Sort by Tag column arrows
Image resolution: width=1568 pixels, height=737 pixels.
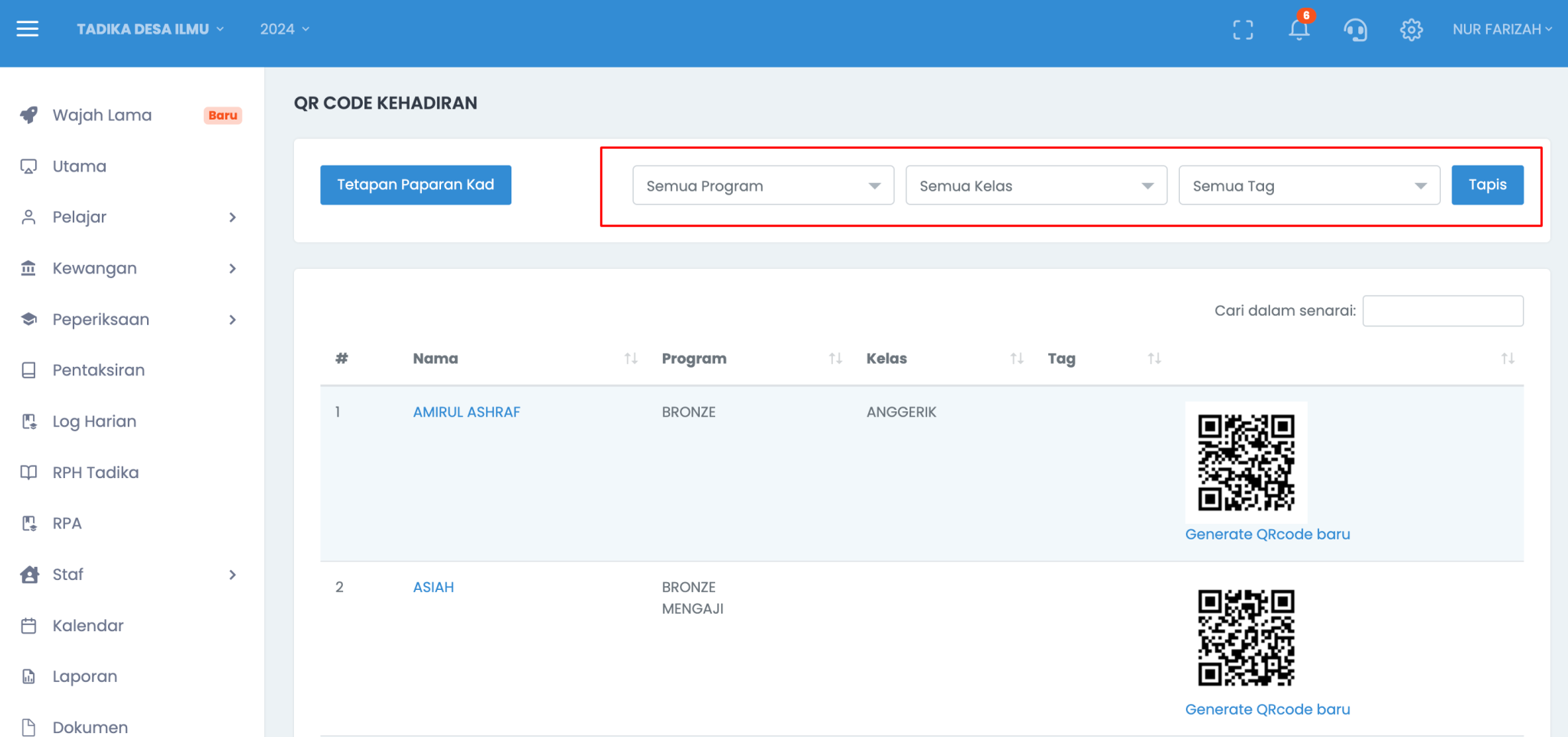tap(1154, 359)
